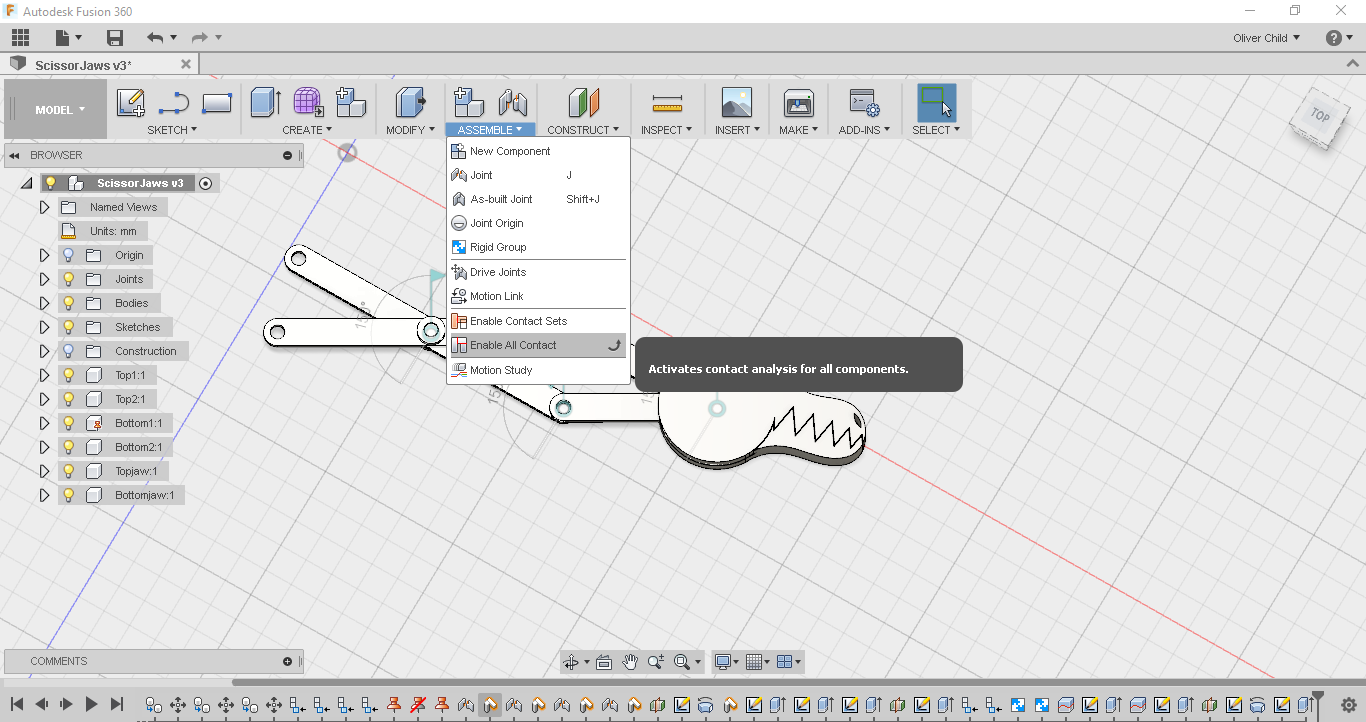Select the Pan hand tool
1366x722 pixels.
point(630,661)
